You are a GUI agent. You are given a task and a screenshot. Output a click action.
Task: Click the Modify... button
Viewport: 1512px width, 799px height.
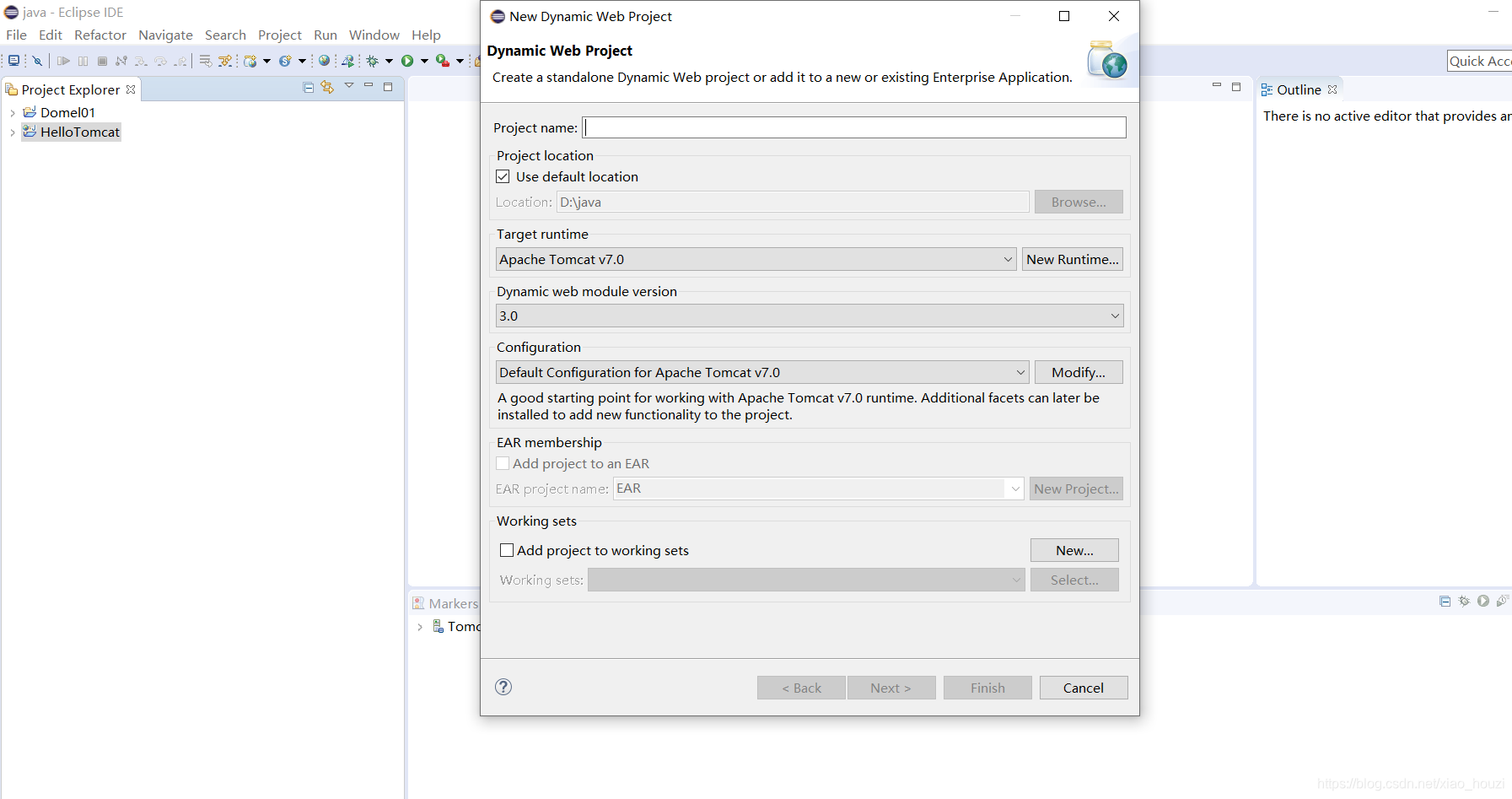coord(1079,372)
